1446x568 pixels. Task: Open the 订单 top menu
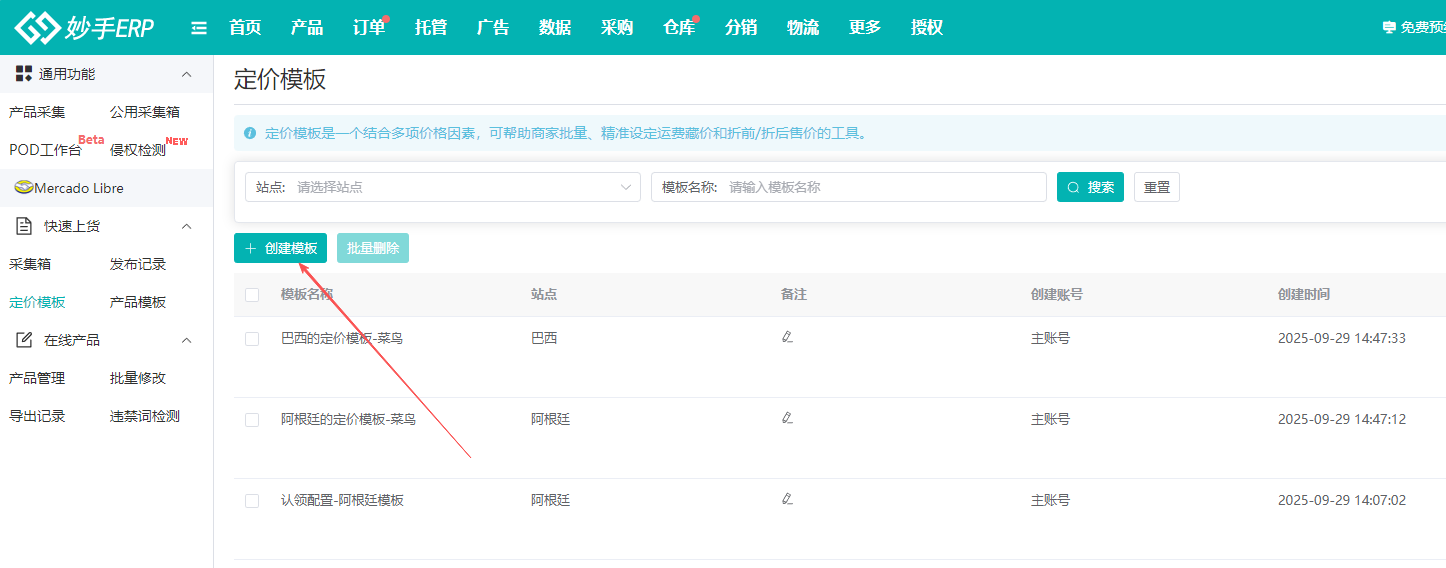point(369,28)
